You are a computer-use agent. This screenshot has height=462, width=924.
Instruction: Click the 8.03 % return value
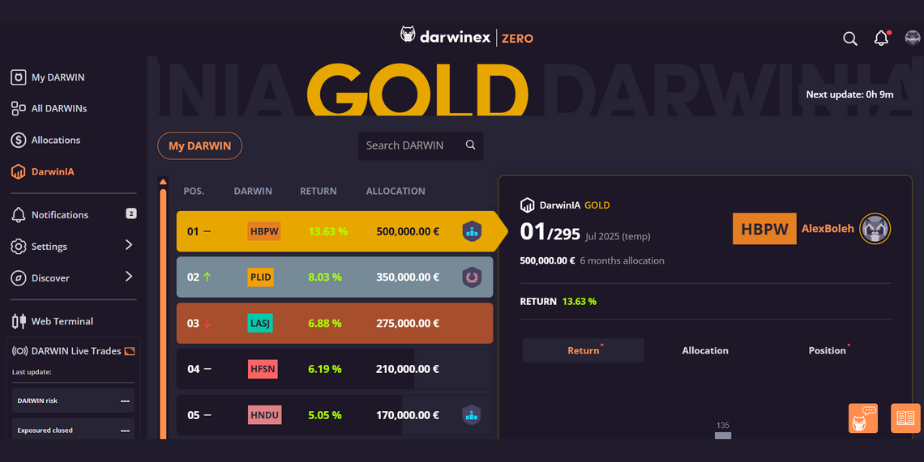[325, 277]
